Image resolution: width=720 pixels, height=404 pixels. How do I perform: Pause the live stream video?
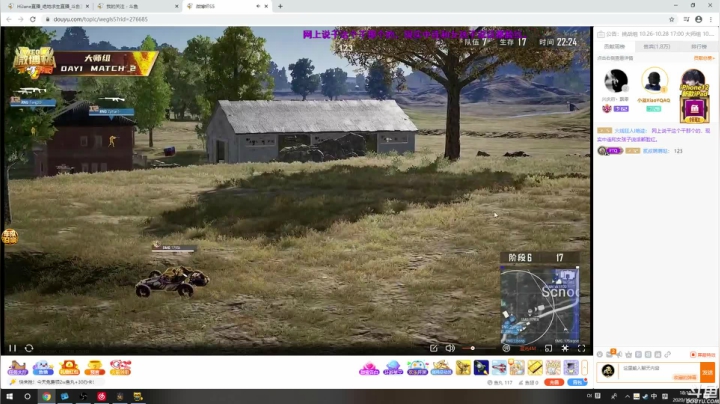click(12, 348)
